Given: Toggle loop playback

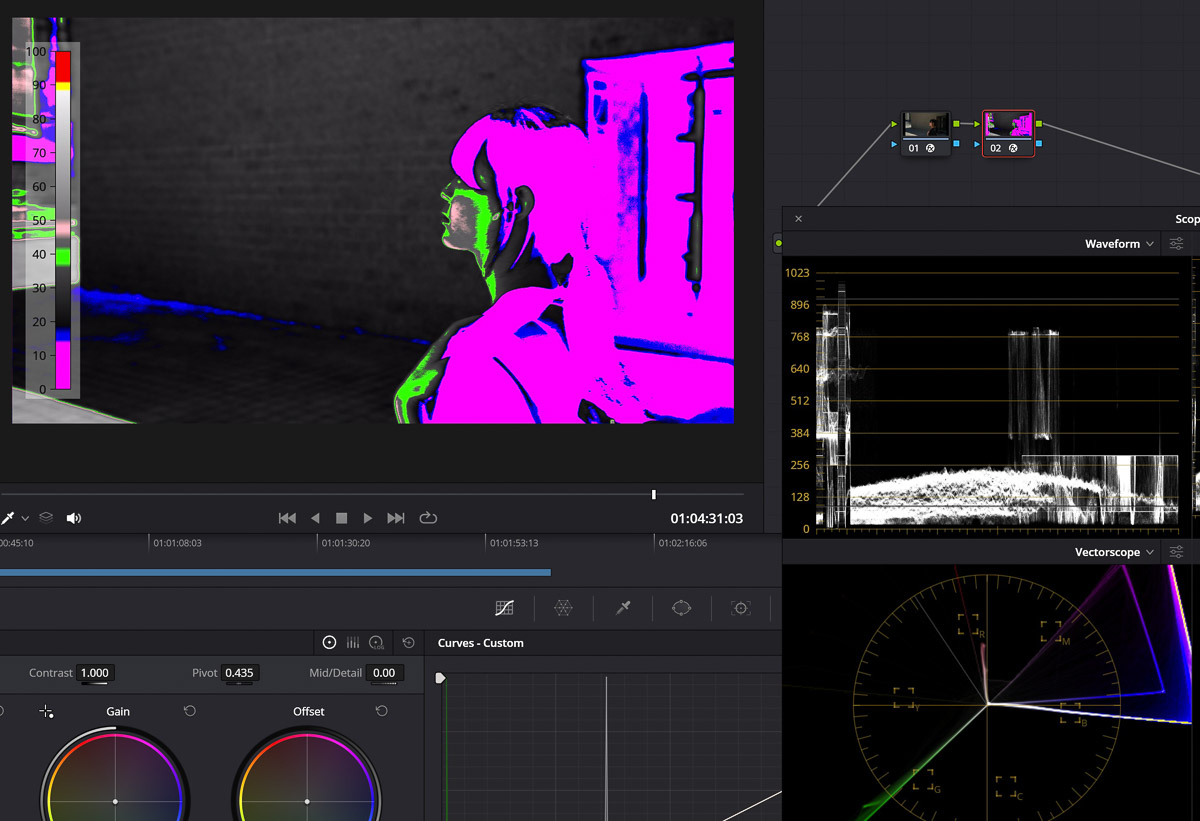Looking at the screenshot, I should click(428, 518).
